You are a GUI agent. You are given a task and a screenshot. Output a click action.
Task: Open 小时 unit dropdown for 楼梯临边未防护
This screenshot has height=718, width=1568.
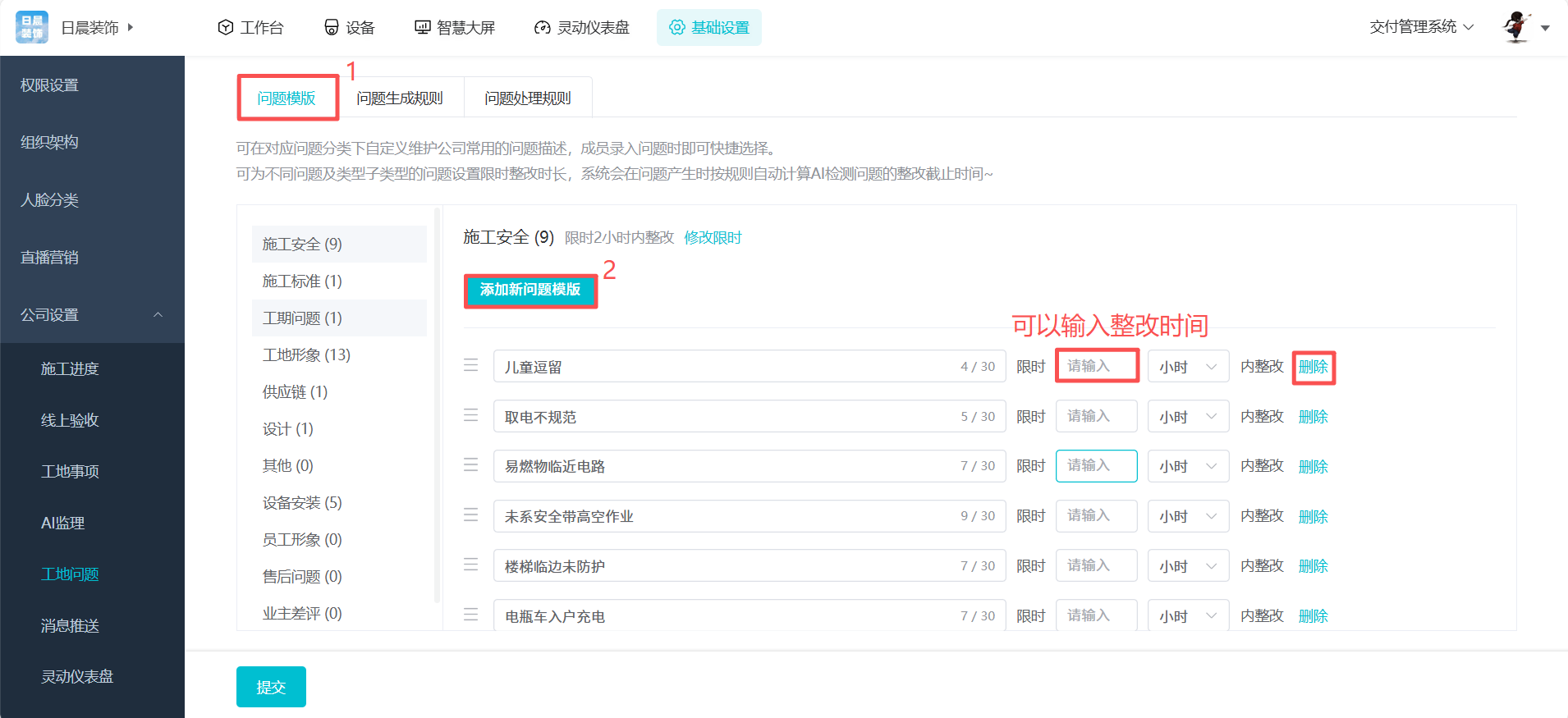click(x=1187, y=566)
